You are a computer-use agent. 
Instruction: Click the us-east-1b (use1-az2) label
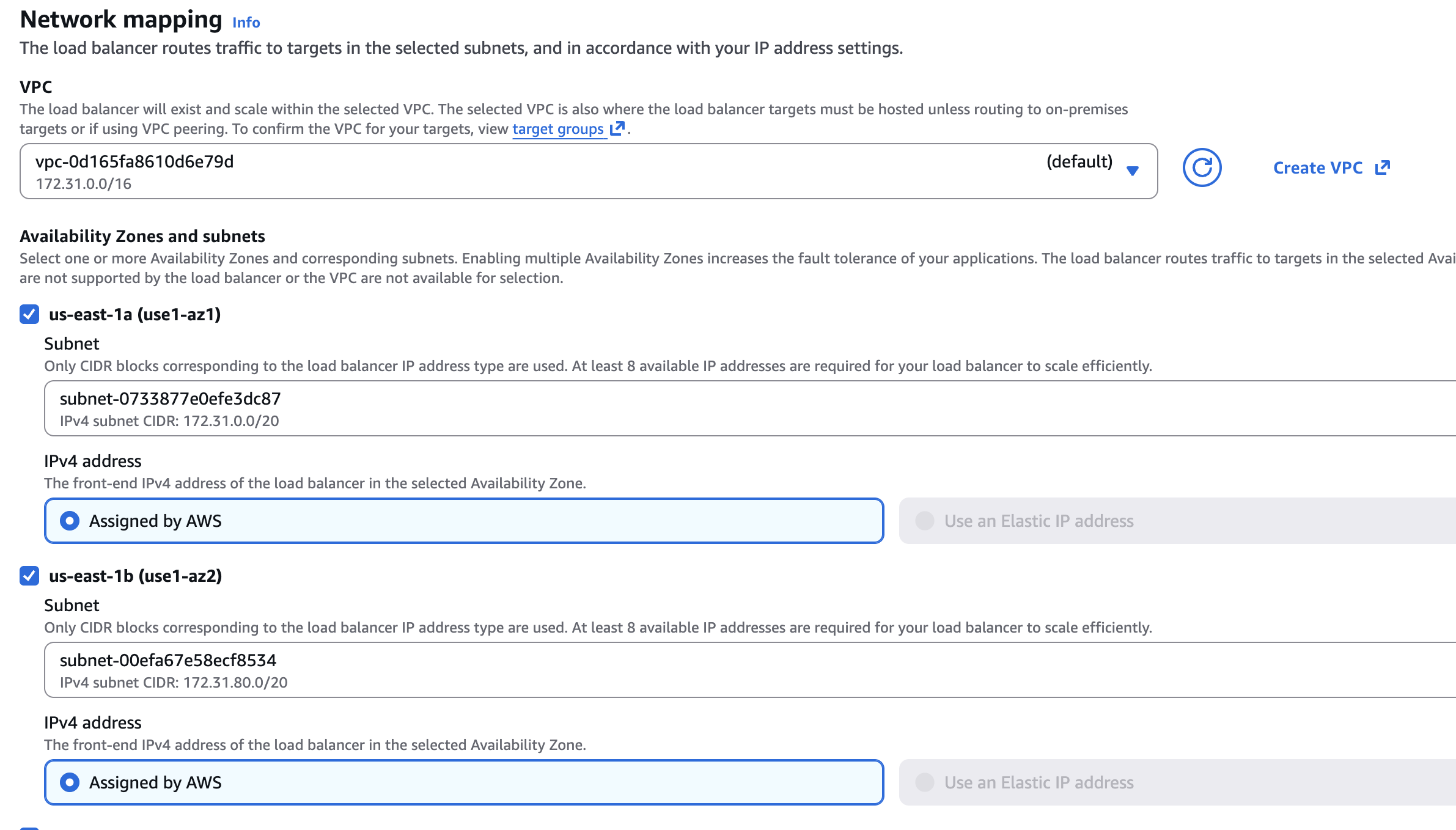pyautogui.click(x=135, y=576)
